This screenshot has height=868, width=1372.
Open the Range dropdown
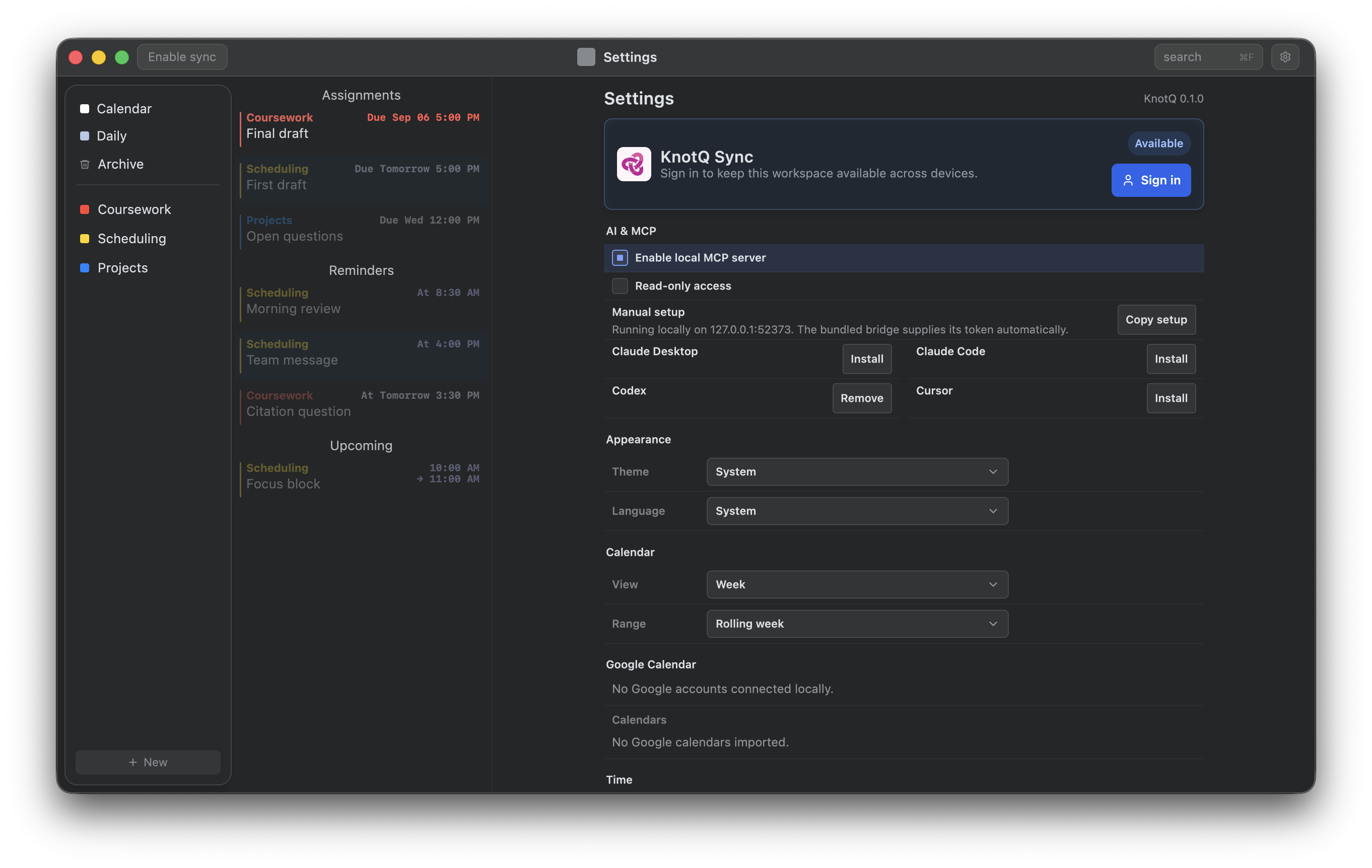[x=857, y=624]
